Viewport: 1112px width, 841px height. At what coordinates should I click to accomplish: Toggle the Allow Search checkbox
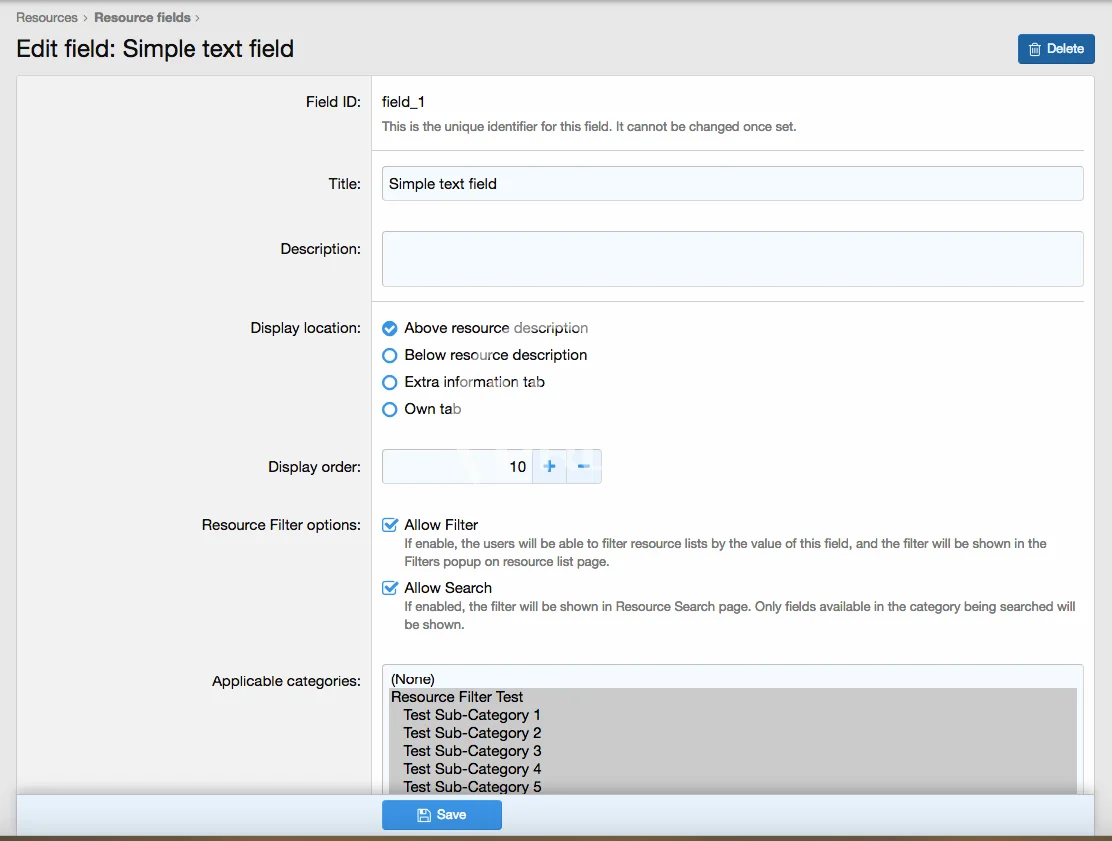click(x=391, y=588)
